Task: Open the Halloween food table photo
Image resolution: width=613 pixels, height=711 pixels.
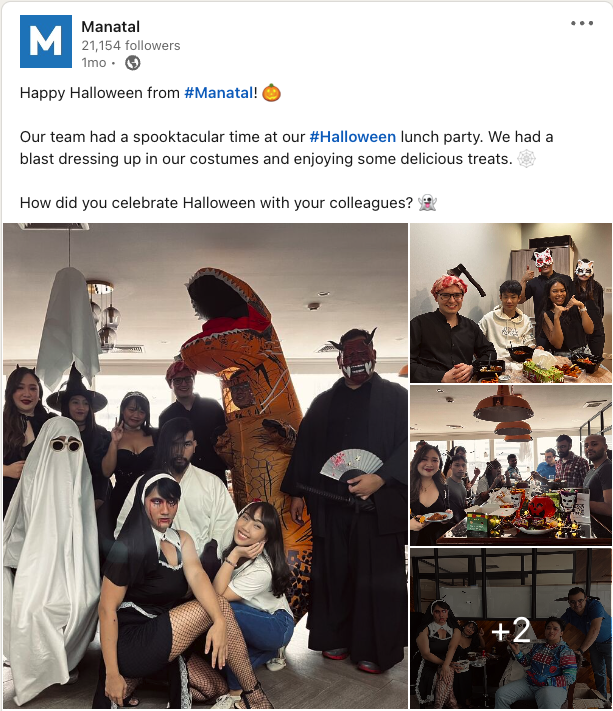Action: pyautogui.click(x=511, y=465)
